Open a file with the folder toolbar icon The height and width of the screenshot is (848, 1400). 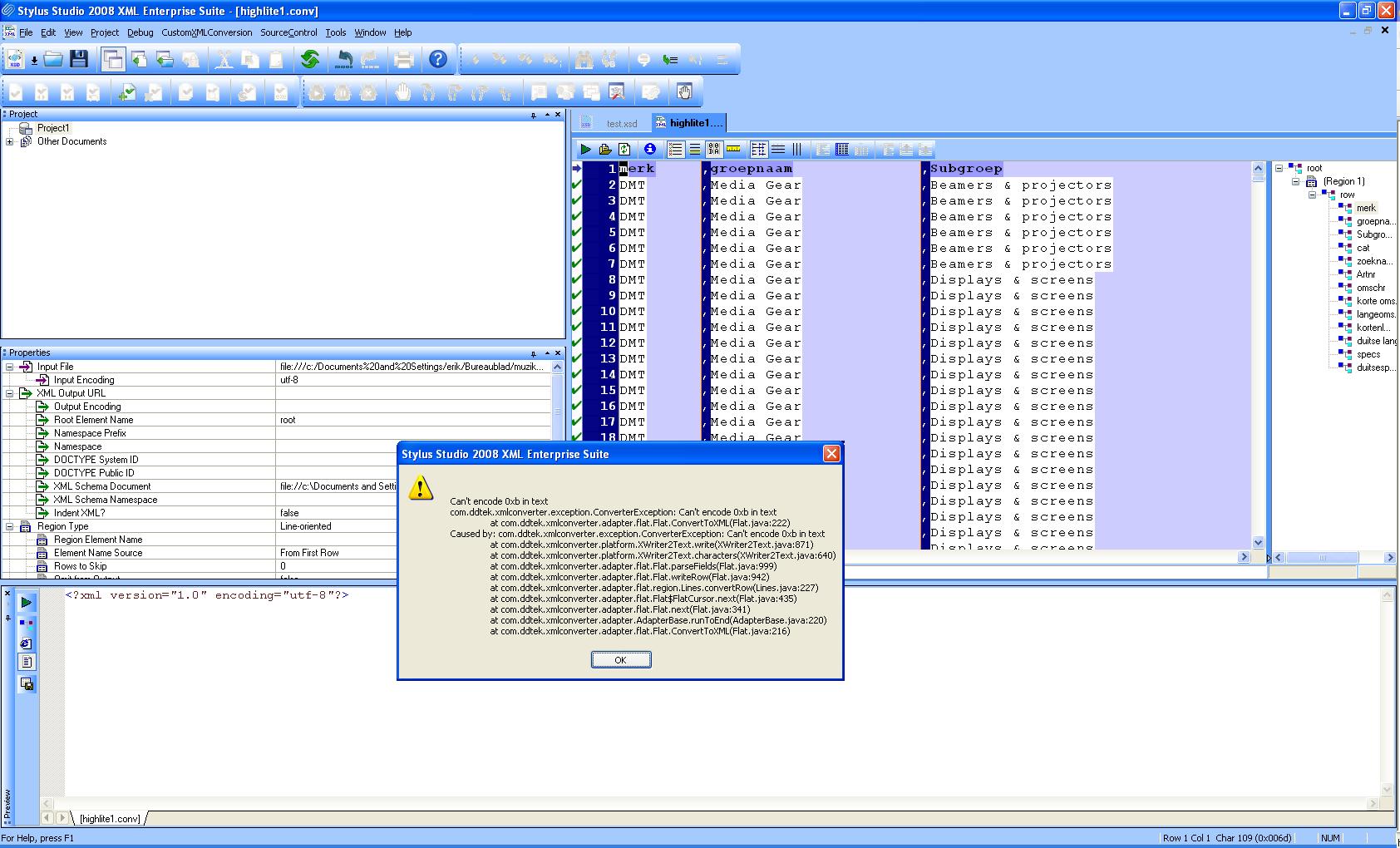pos(53,59)
